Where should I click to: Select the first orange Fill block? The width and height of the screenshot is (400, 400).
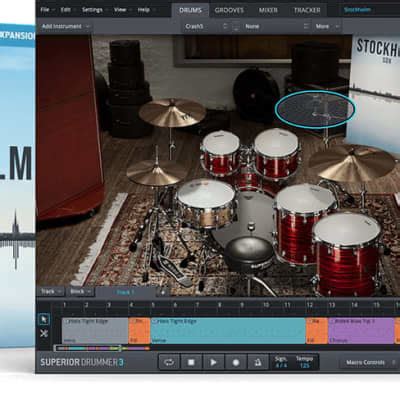pos(139,331)
